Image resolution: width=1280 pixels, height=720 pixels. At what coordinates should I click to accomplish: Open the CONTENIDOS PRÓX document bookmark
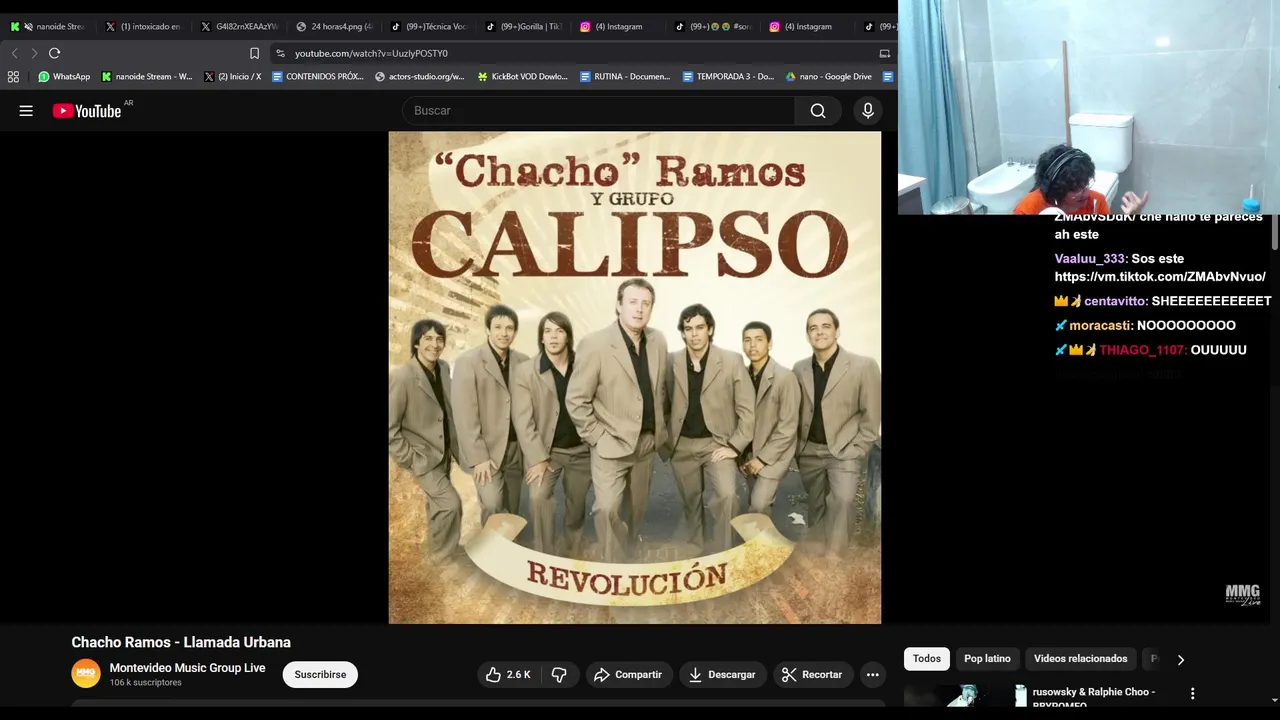pos(318,76)
